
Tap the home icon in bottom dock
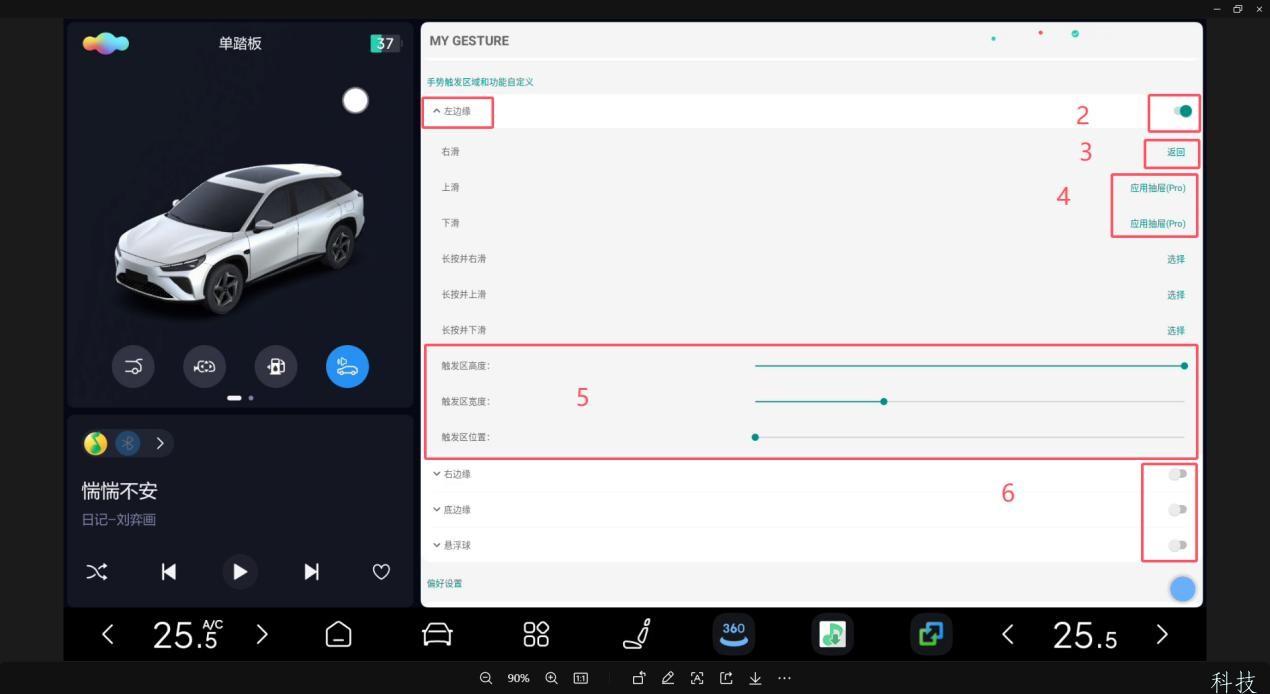point(339,634)
